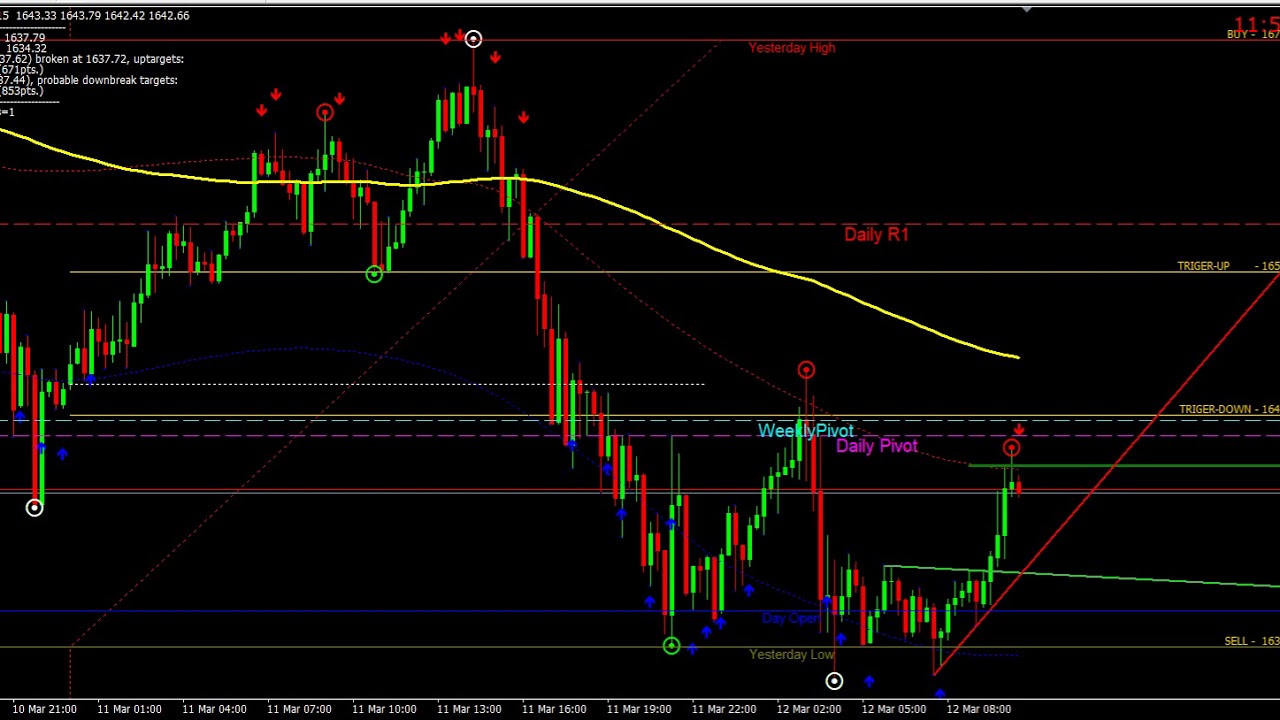Click the Daily Pivot label
Screen dimensions: 1280x720
tap(876, 446)
